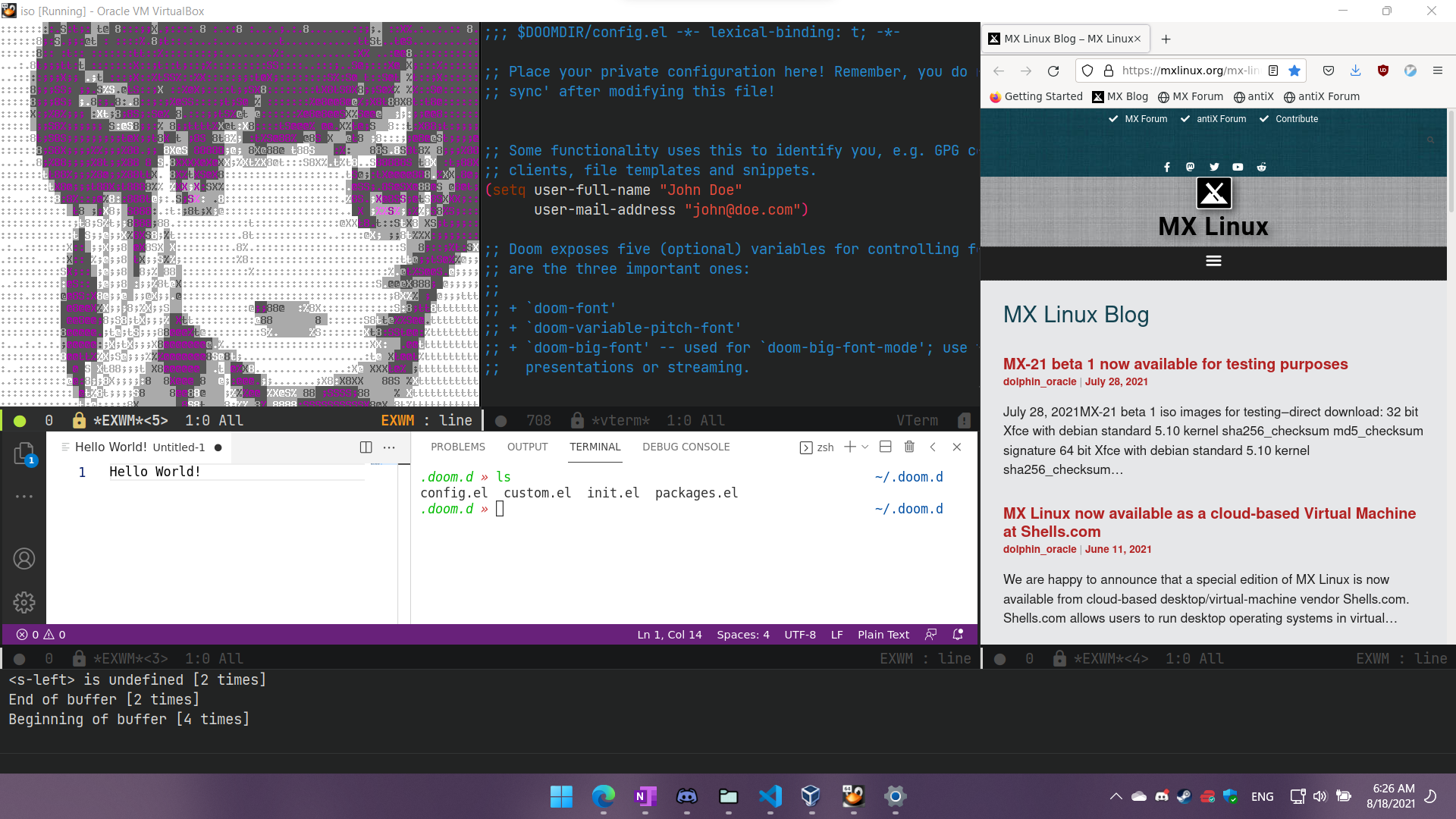The height and width of the screenshot is (819, 1456).
Task: Click the Accounts icon in activity bar
Action: (x=24, y=559)
